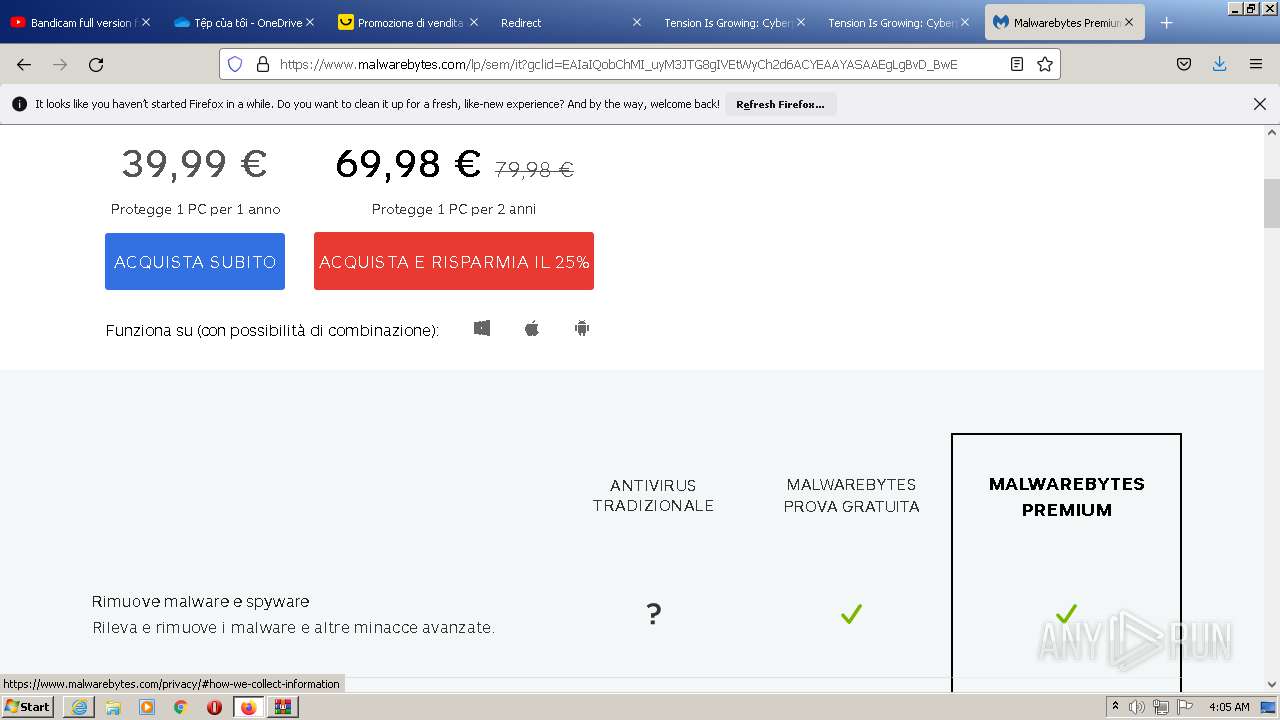Image resolution: width=1280 pixels, height=720 pixels.
Task: Click the Android platform icon
Action: click(x=582, y=328)
